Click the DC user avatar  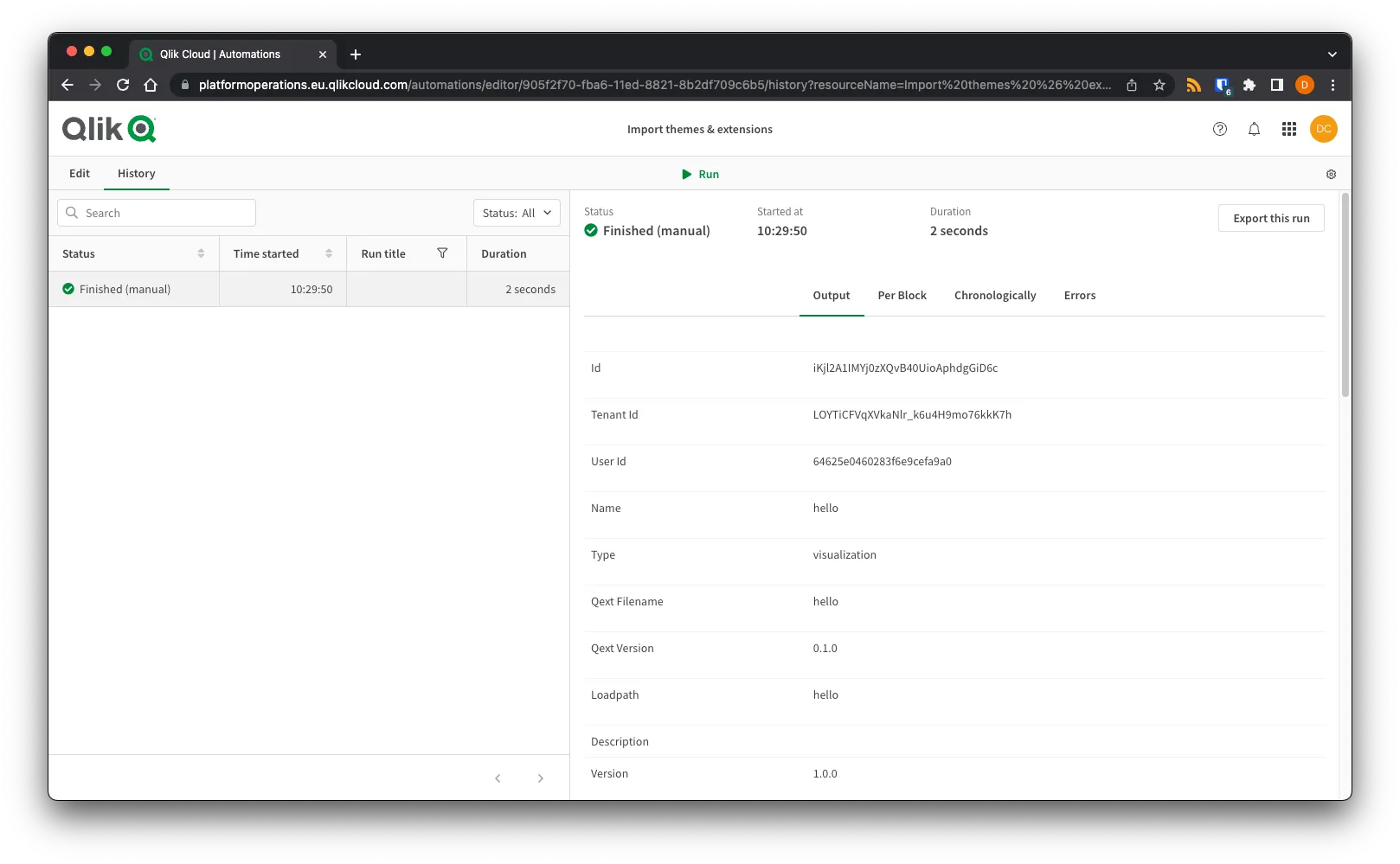(1323, 128)
